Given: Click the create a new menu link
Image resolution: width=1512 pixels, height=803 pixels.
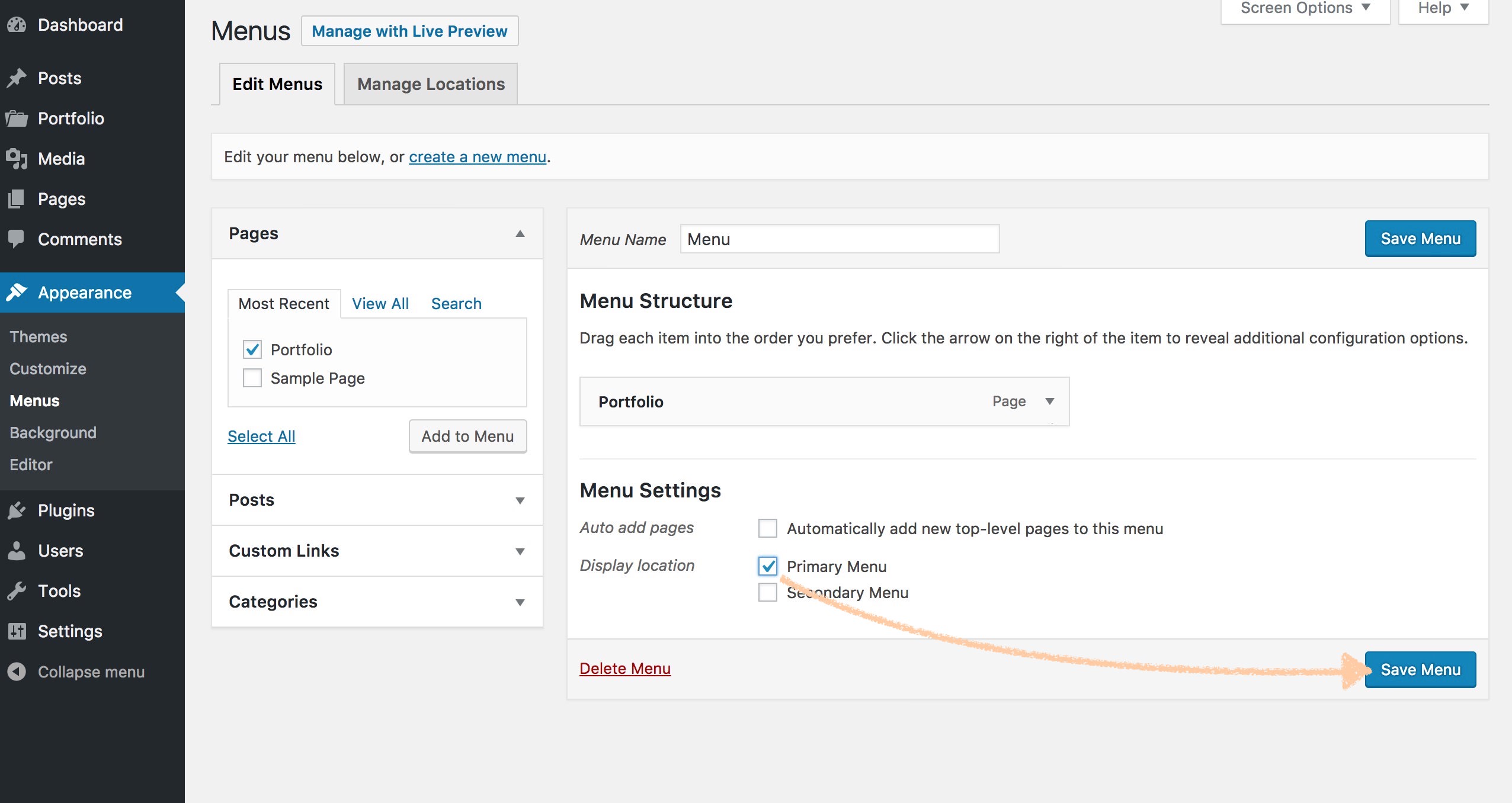Looking at the screenshot, I should [x=478, y=157].
